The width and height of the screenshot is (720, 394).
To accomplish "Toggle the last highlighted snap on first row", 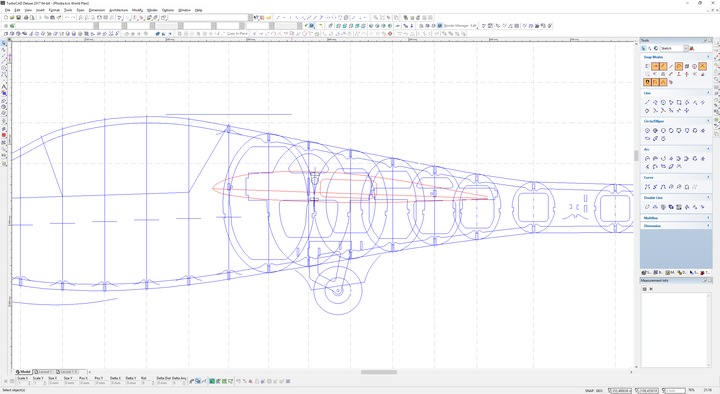I will tap(703, 67).
